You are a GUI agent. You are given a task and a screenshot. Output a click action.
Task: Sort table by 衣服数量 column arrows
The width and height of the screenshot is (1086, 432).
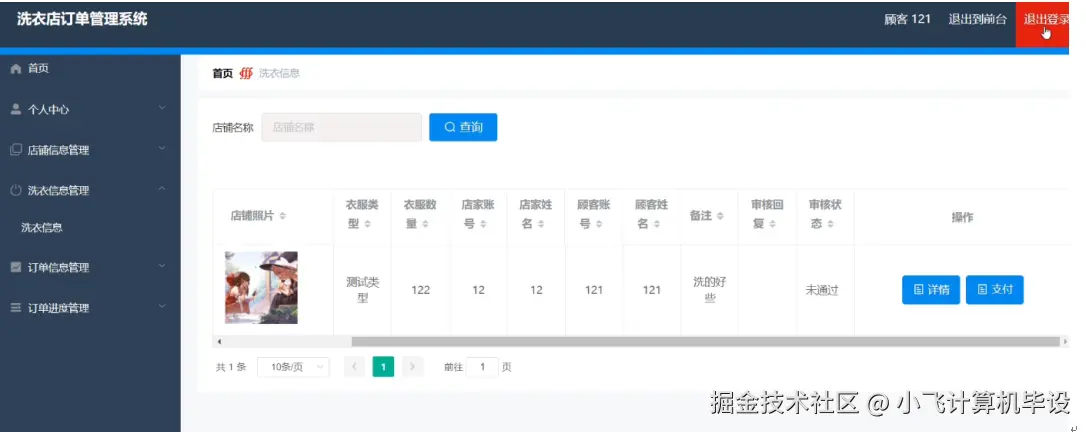tap(425, 224)
